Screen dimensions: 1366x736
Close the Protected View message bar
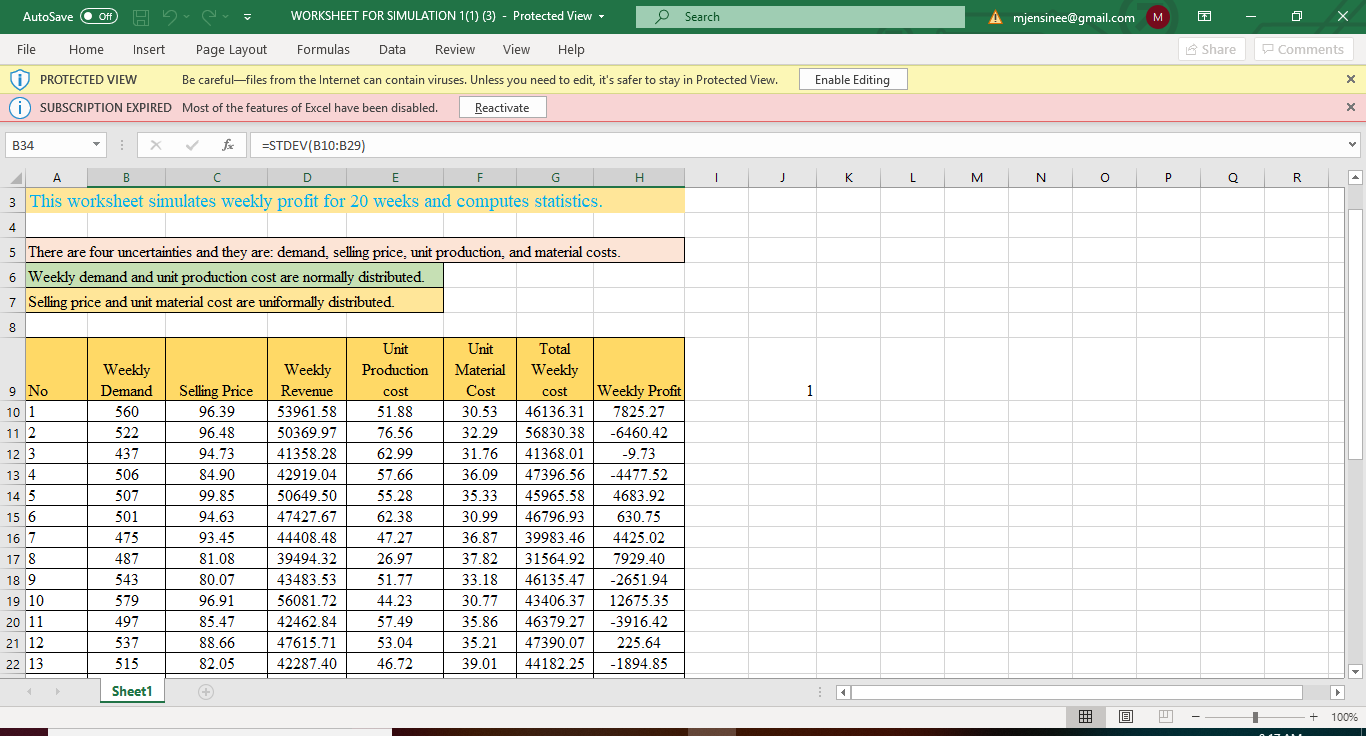tap(1351, 79)
